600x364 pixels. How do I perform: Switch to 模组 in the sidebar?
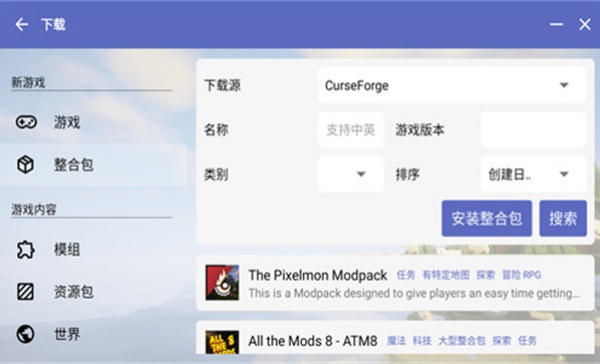(93, 250)
